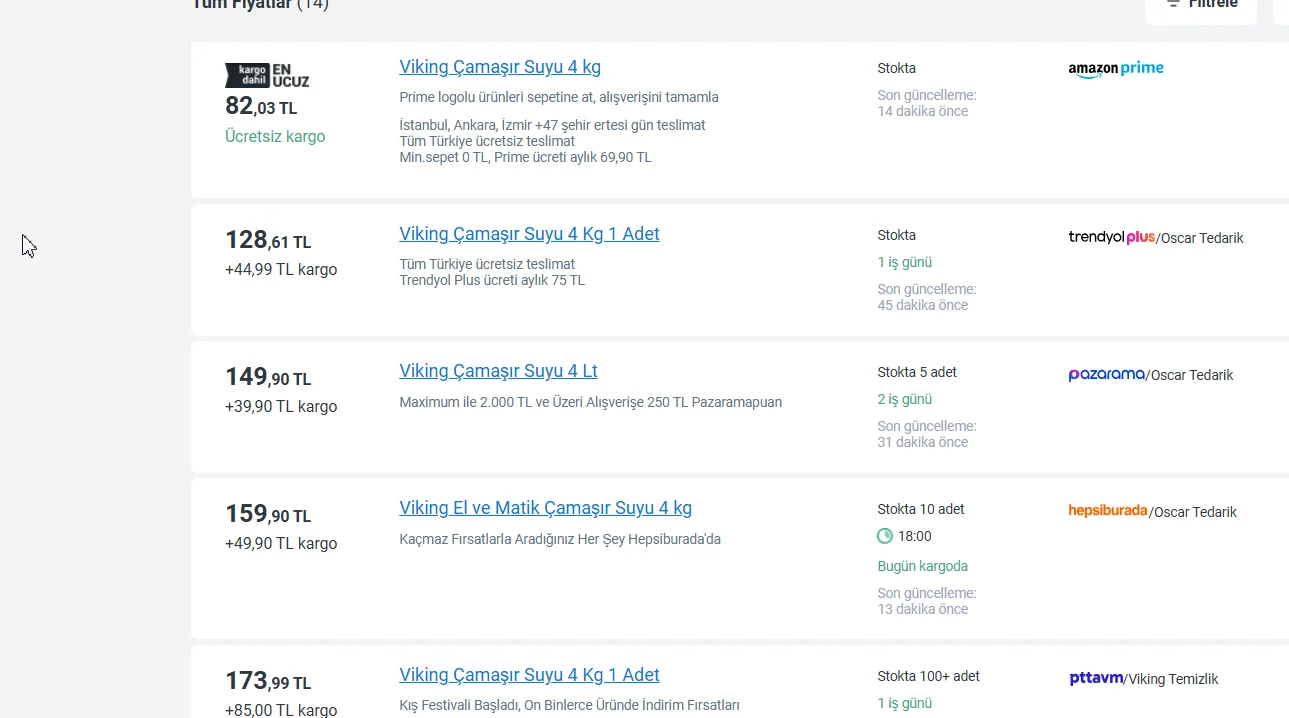Click 'Trendyol Plus ücreti aylık 75 TL' text
This screenshot has width=1289, height=718.
pyautogui.click(x=492, y=280)
